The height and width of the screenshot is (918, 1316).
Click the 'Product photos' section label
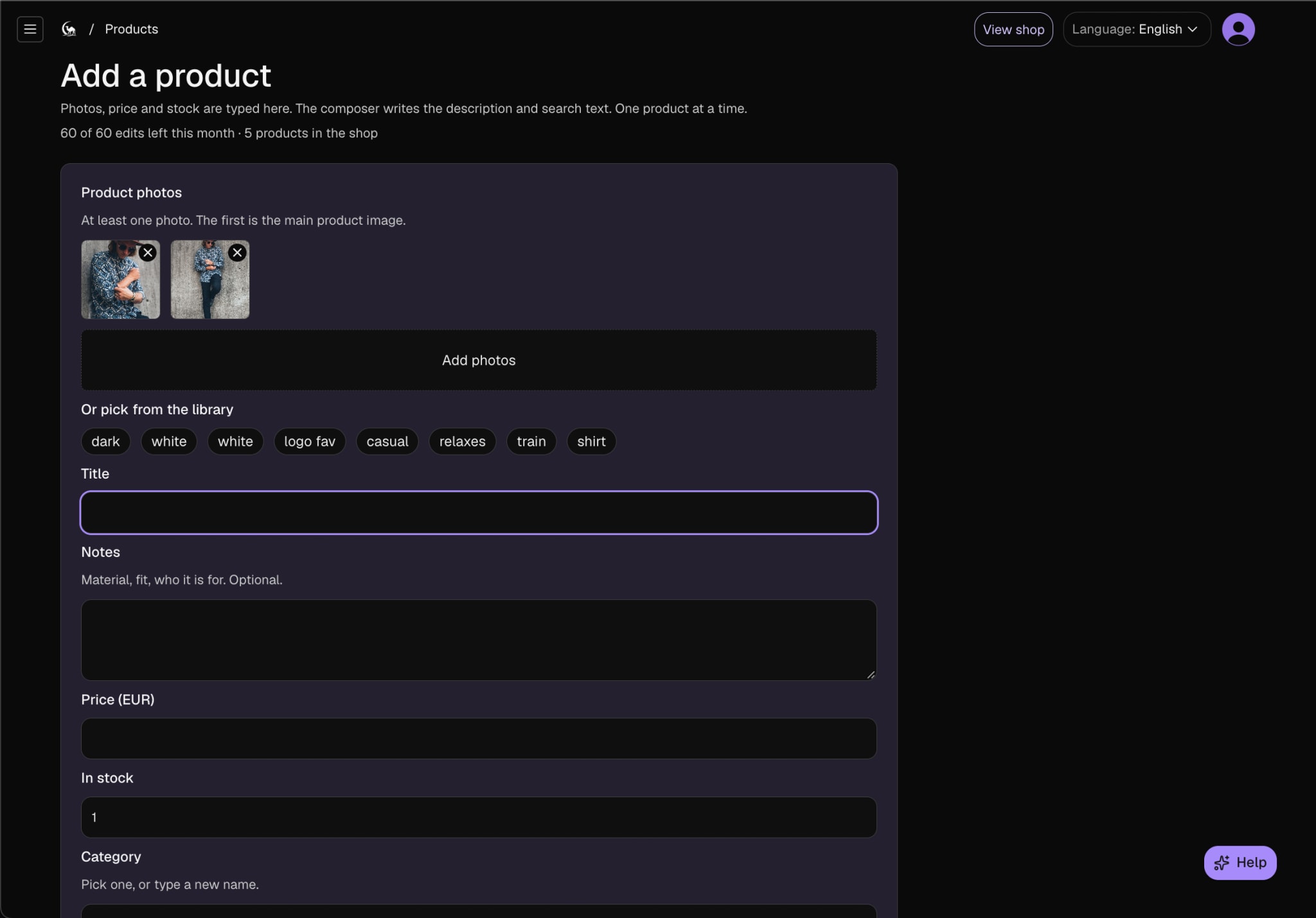tap(131, 192)
